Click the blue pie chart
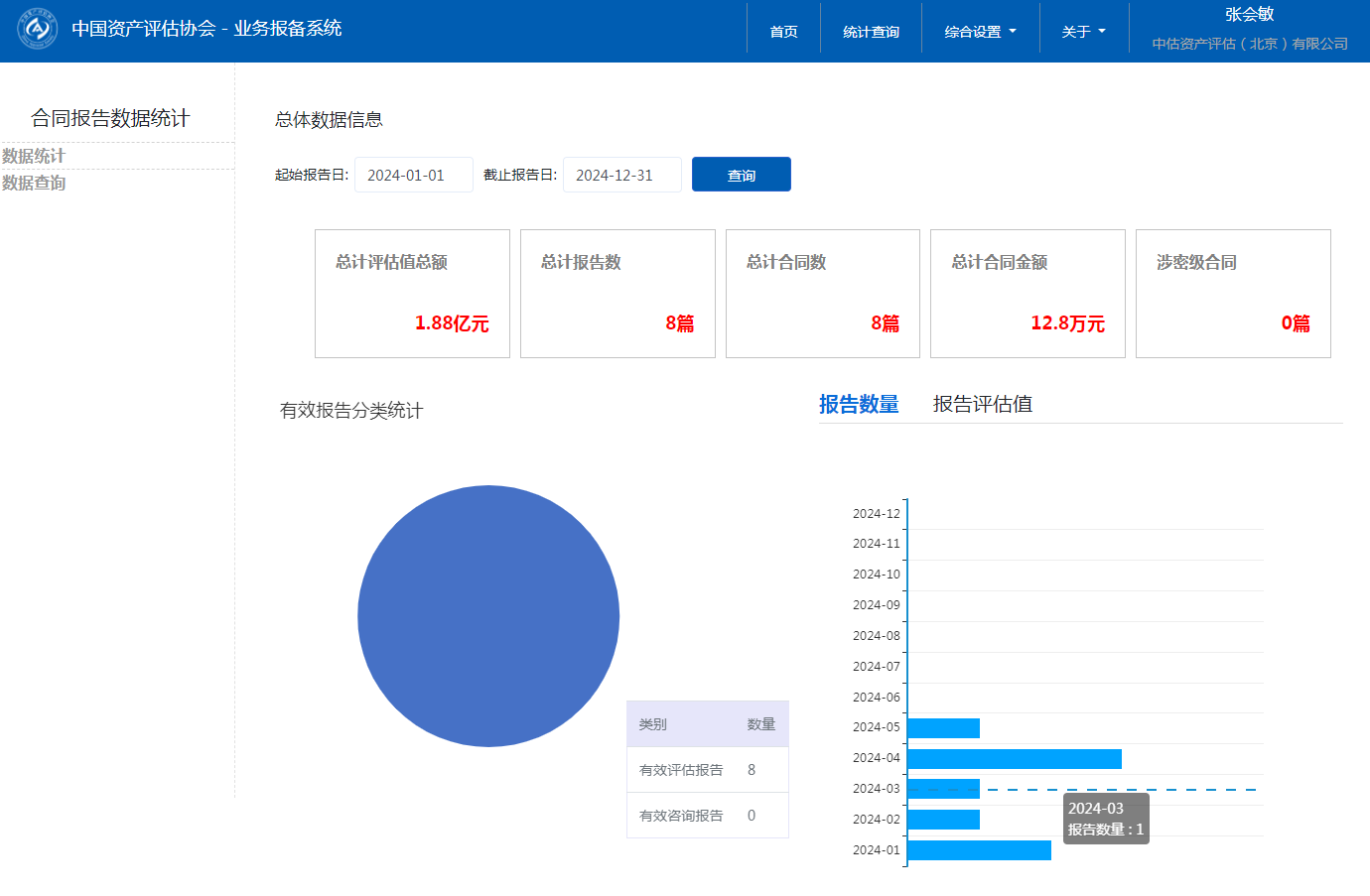Image resolution: width=1370 pixels, height=896 pixels. coord(488,615)
